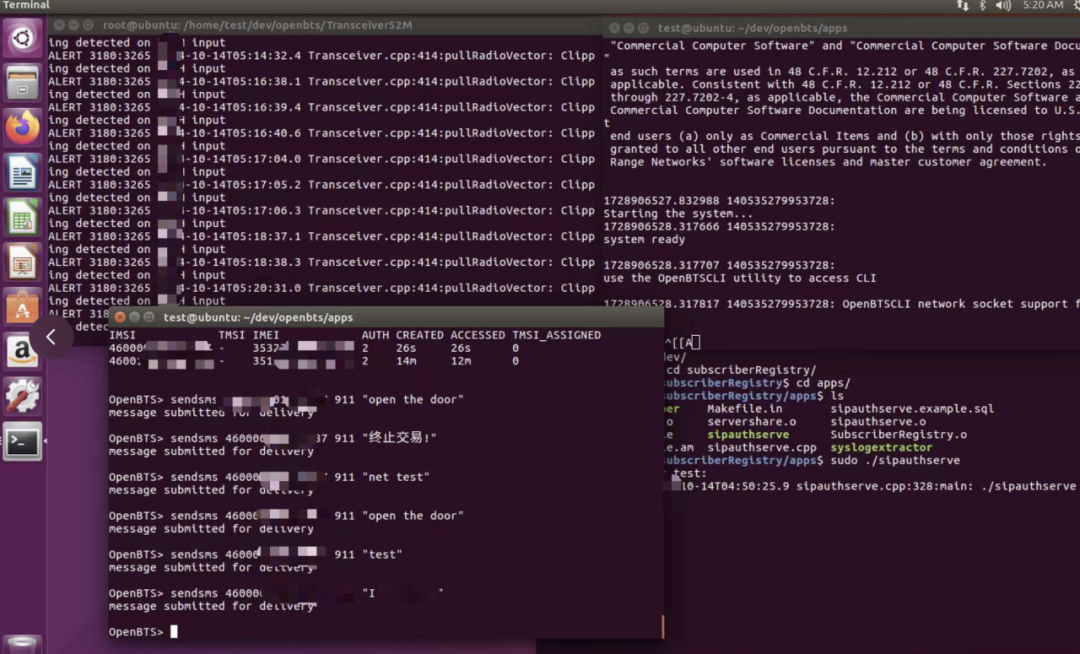Image resolution: width=1080 pixels, height=654 pixels.
Task: Minimize the front OpenBTS CLI terminal window
Action: 134,317
